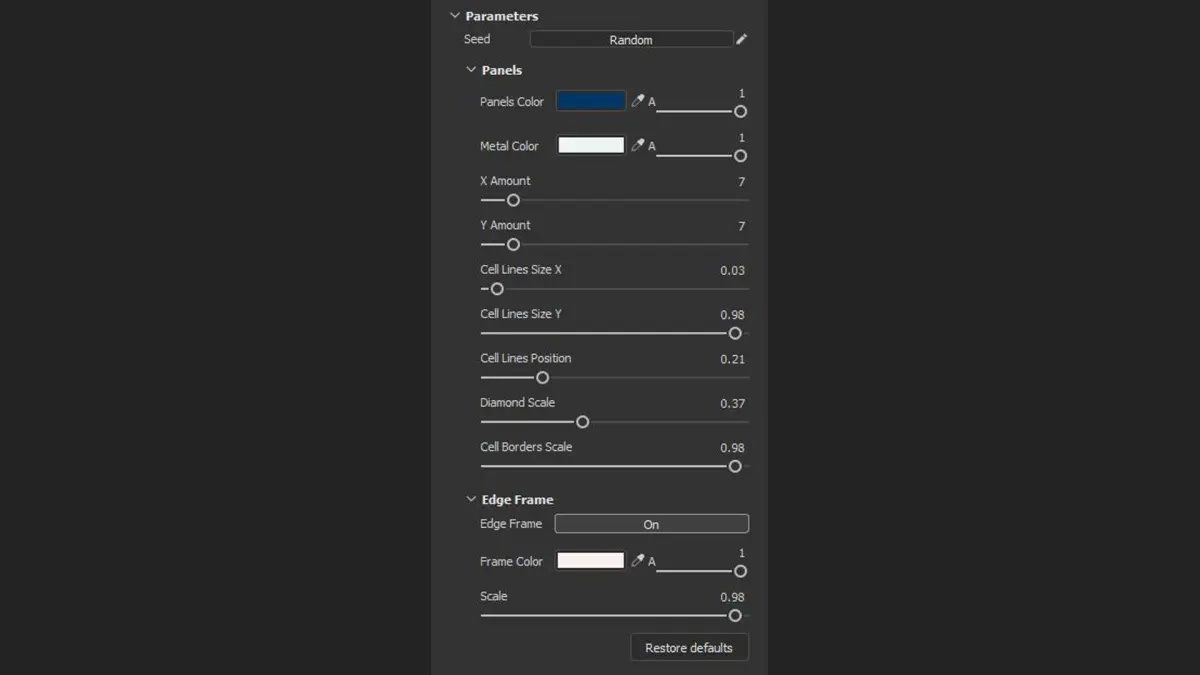Screen dimensions: 1200x675
Task: Click the pencil edit icon beside Seed
Action: [x=741, y=40]
